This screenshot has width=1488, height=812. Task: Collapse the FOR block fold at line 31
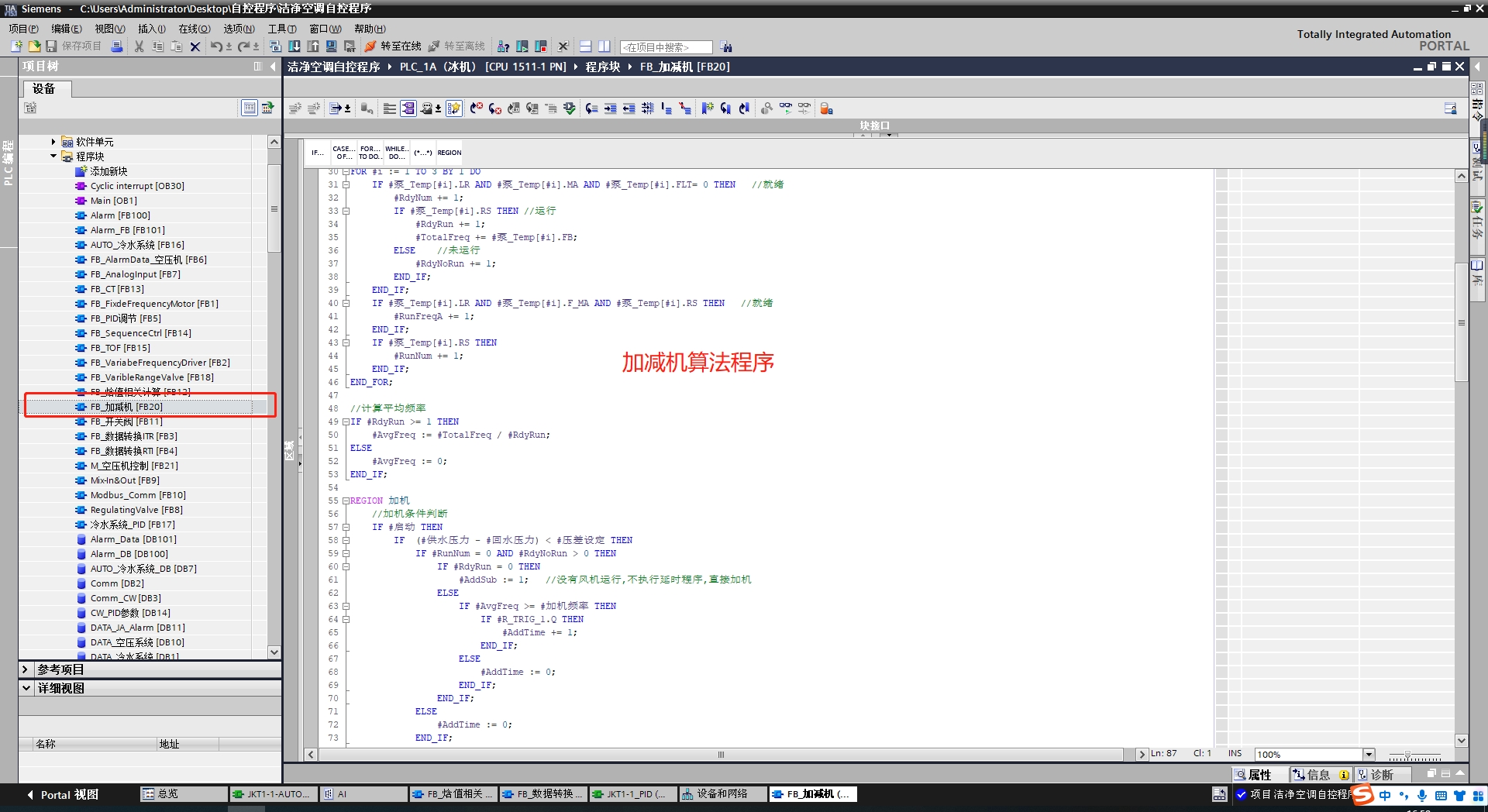pyautogui.click(x=346, y=184)
